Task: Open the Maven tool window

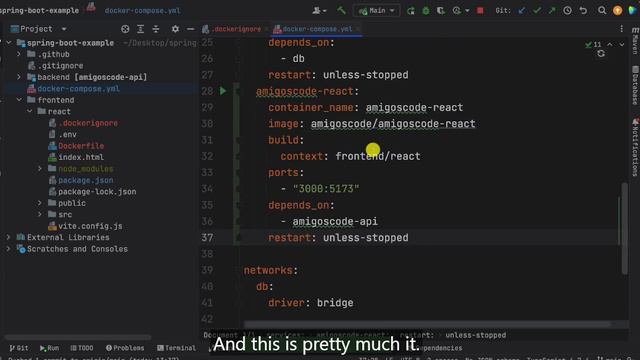Action: coord(635,41)
